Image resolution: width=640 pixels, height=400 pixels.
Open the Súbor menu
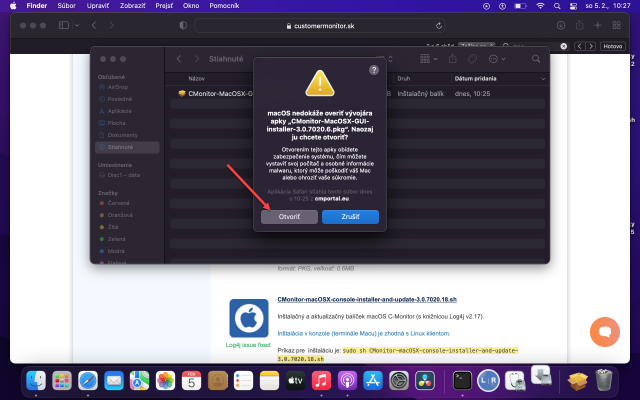tap(67, 6)
